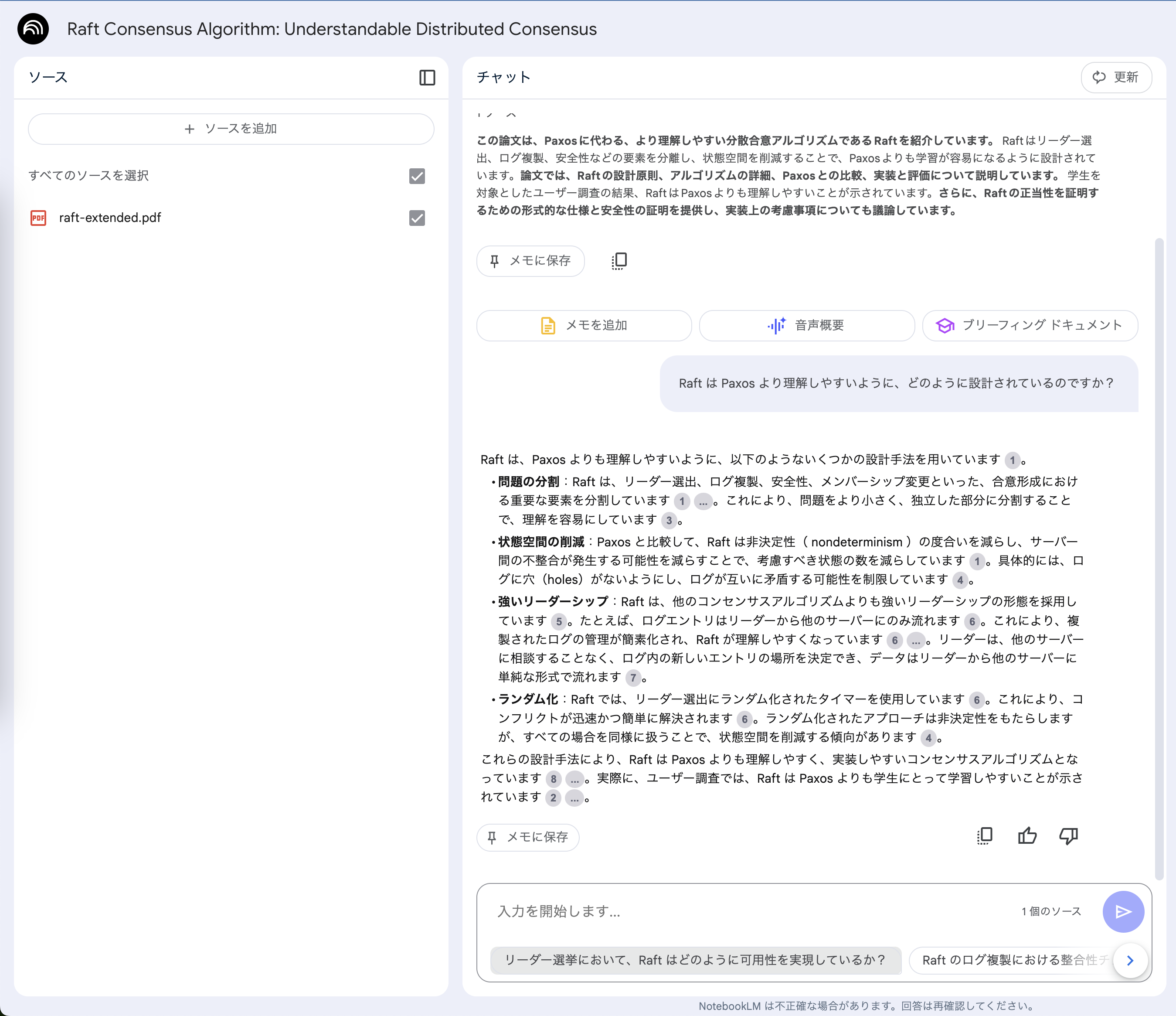1176x1016 pixels.
Task: Save summary with upper メモに保存 button
Action: click(530, 261)
